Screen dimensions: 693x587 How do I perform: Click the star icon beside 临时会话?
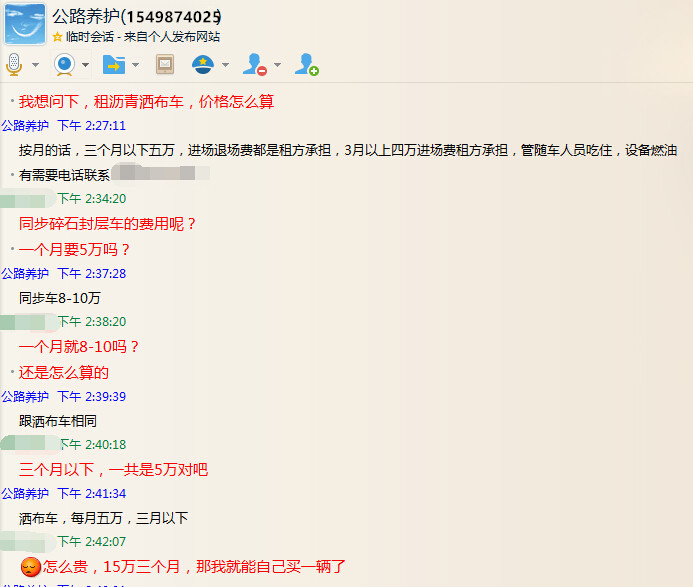point(58,37)
